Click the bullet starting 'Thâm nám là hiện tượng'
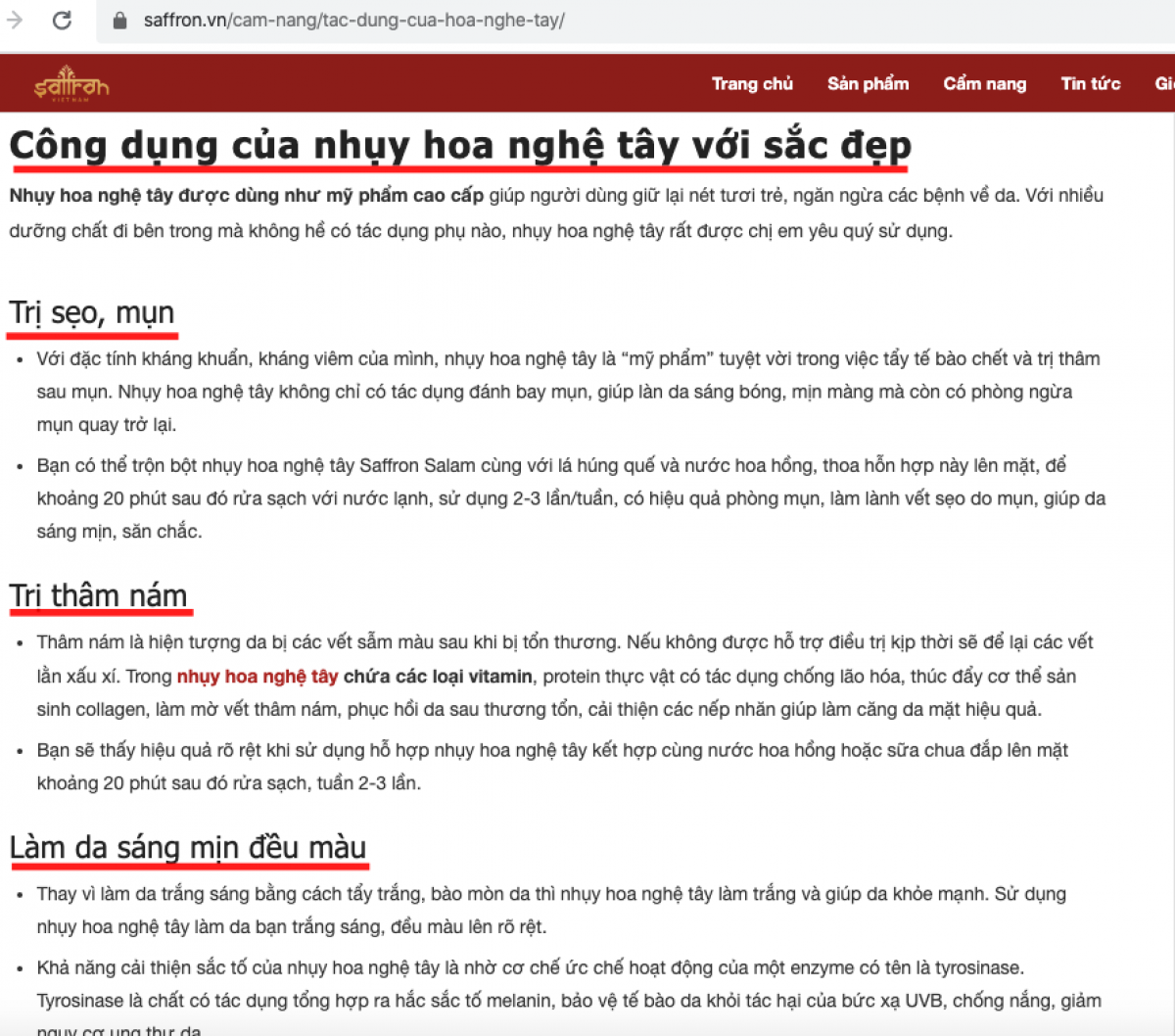The width and height of the screenshot is (1175, 1036). (564, 643)
